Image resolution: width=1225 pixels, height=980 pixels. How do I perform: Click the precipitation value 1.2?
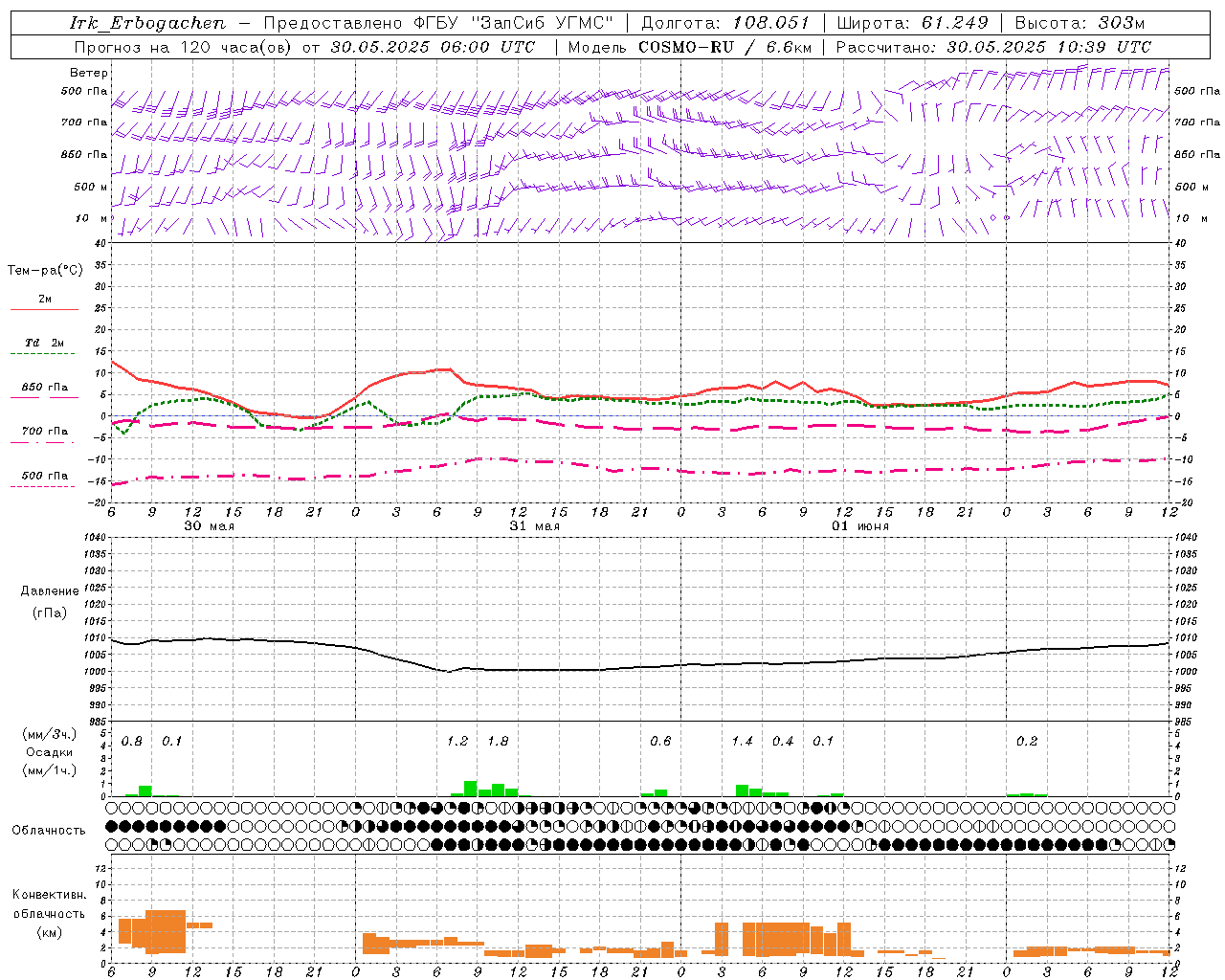pos(457,742)
